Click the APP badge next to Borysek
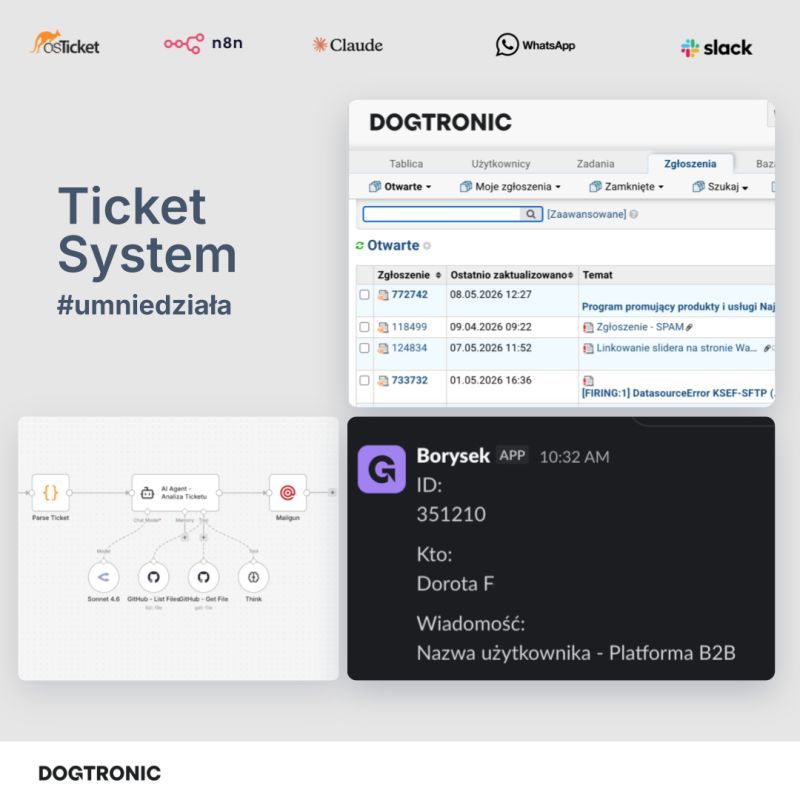 (x=512, y=455)
